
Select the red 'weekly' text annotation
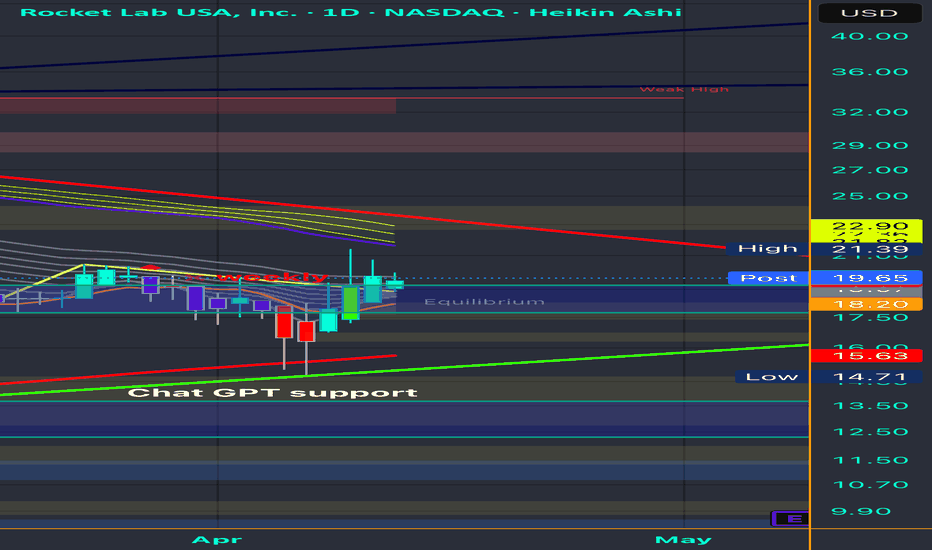(273, 277)
